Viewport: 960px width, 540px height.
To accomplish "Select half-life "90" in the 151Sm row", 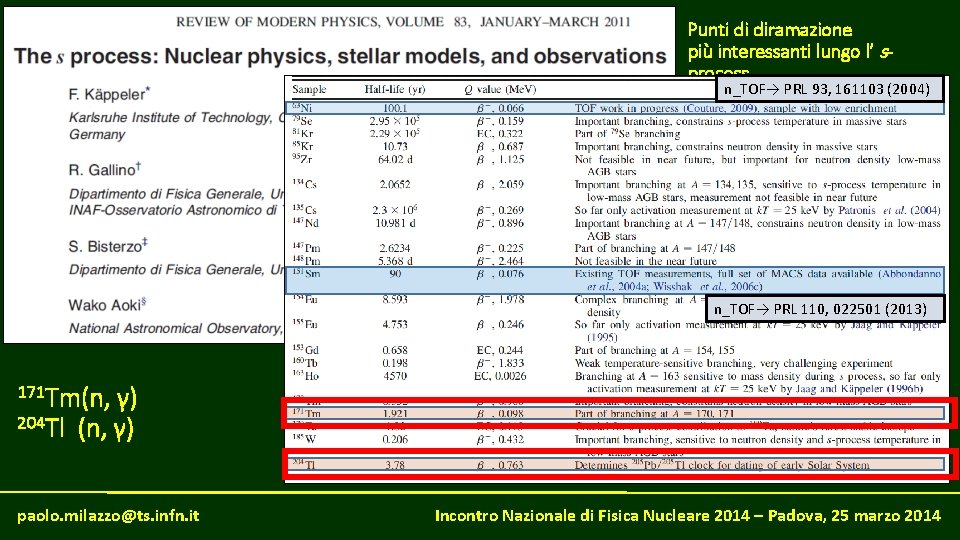I will [x=395, y=274].
